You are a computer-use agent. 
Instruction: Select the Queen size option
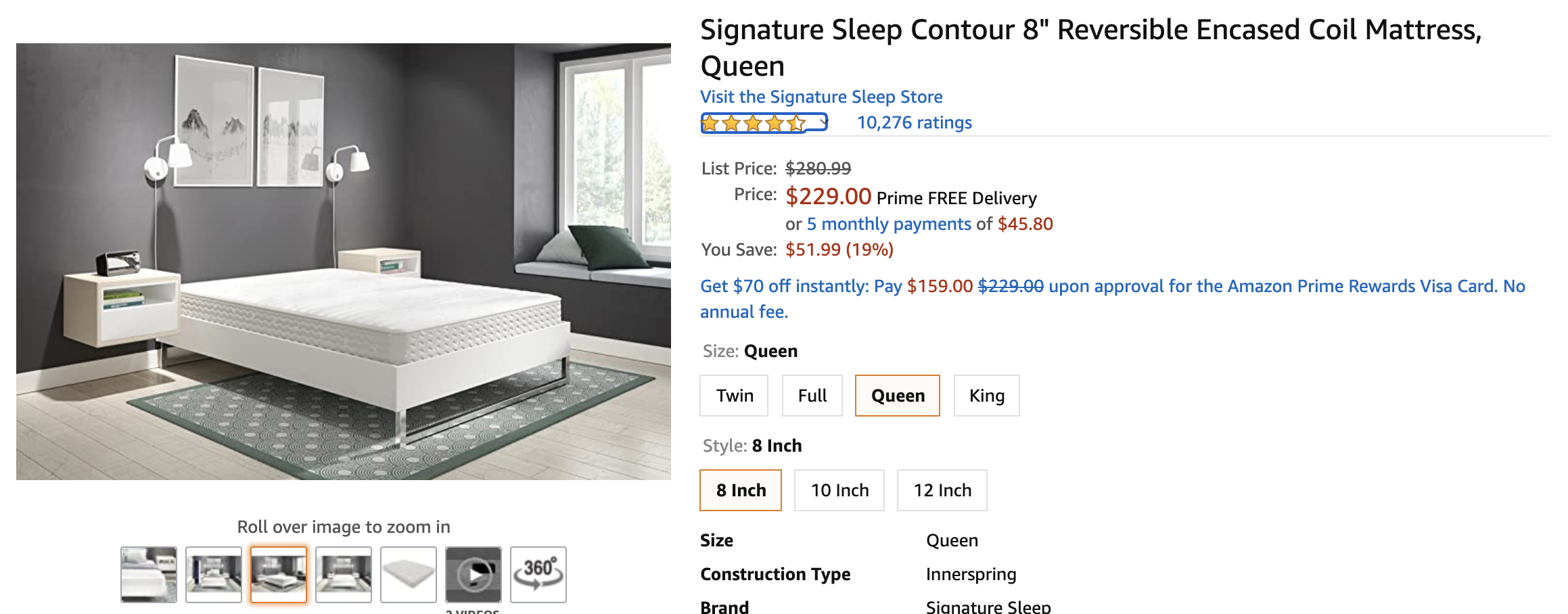897,396
